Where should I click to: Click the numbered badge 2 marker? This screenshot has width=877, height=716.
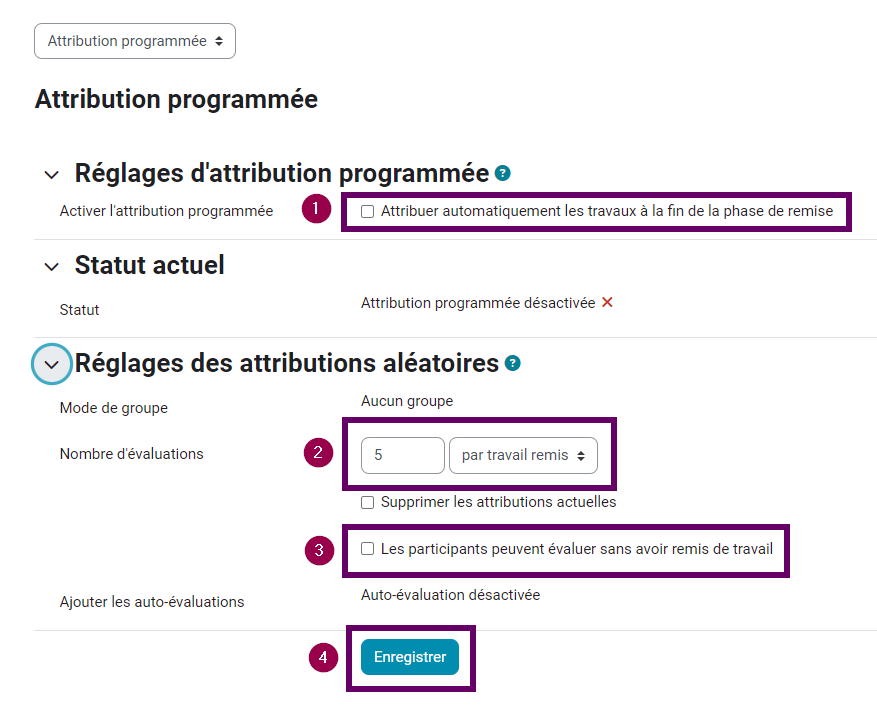point(318,453)
